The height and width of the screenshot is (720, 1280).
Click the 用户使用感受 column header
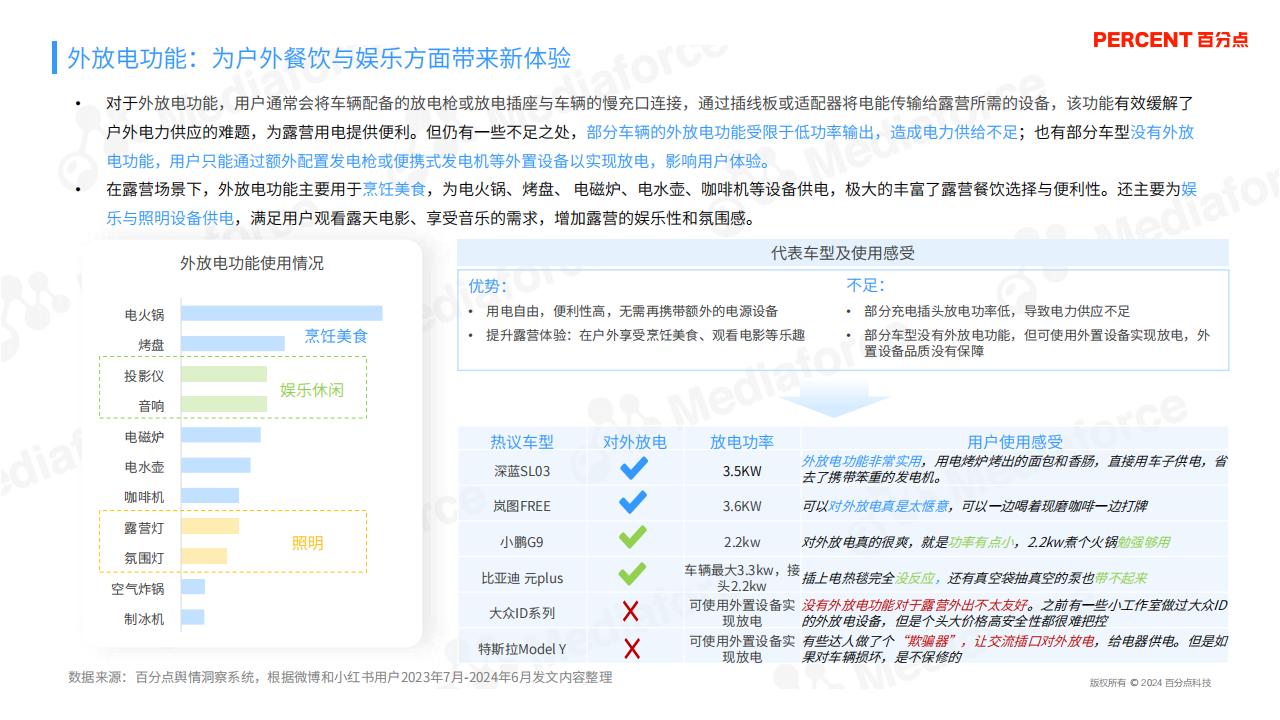[x=1014, y=441]
